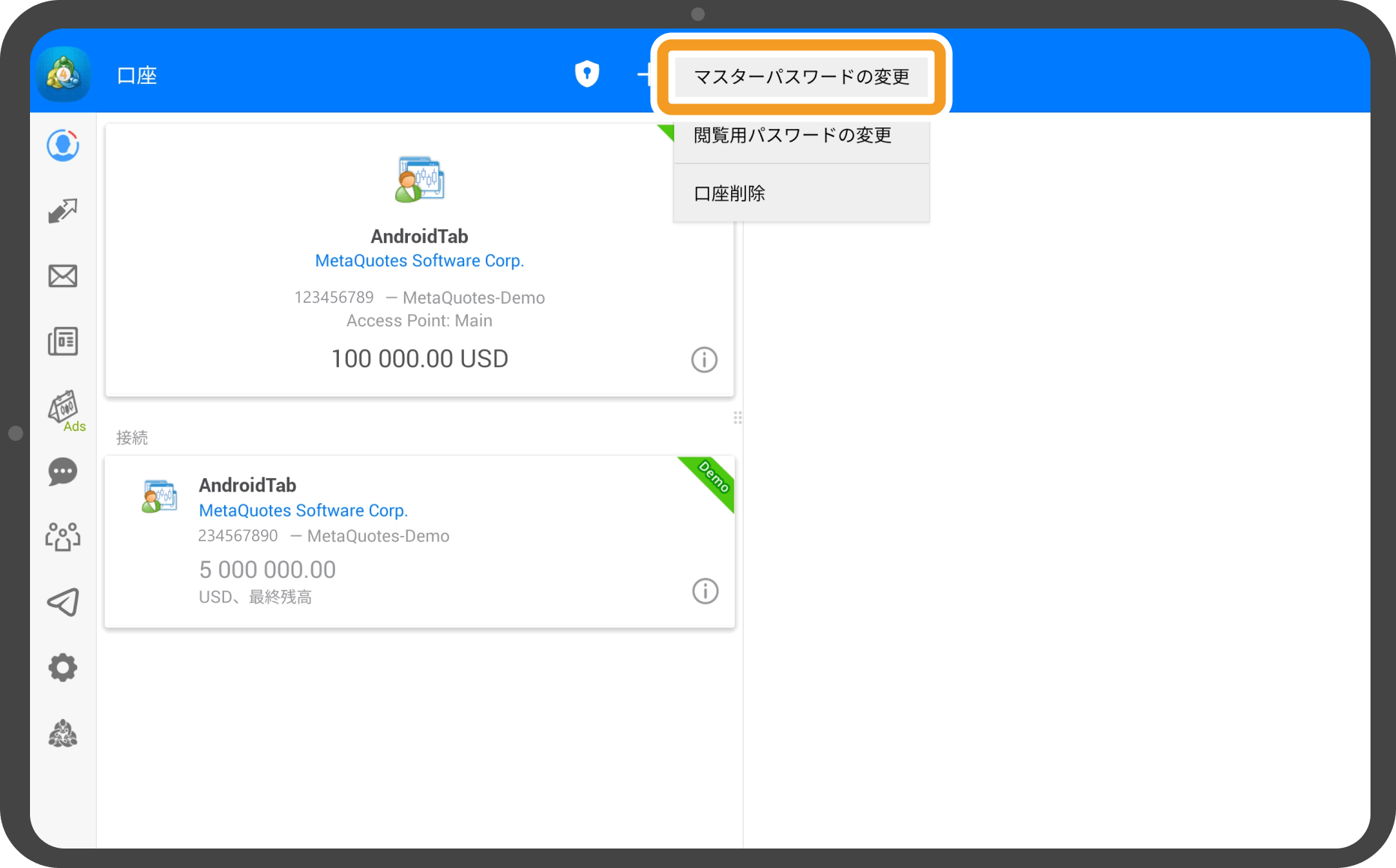The height and width of the screenshot is (868, 1396).
Task: Open the MetaQuotes Software Corp. link
Action: 419,260
